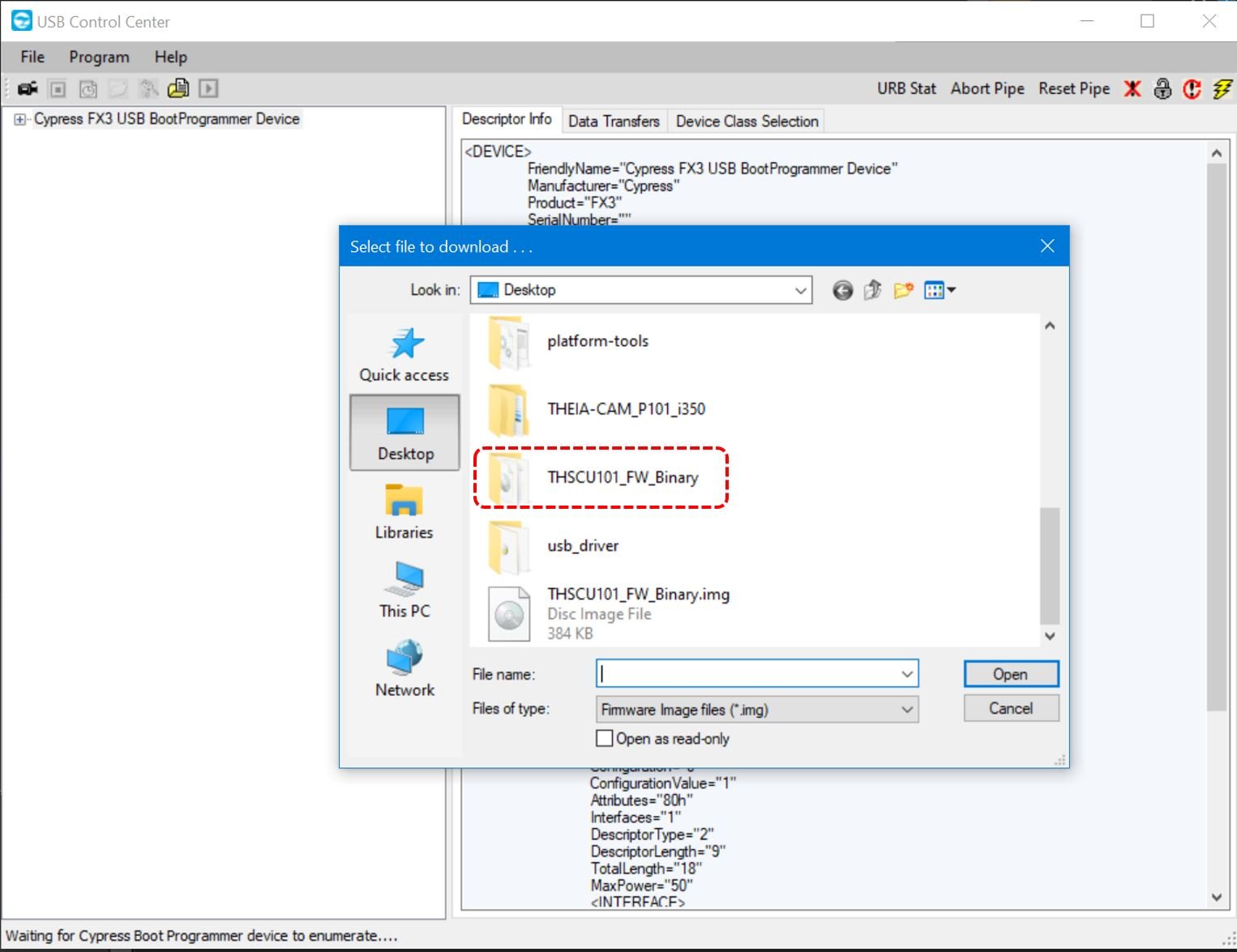Click the USB Control Center title bar icon
This screenshot has width=1237, height=952.
(21, 21)
